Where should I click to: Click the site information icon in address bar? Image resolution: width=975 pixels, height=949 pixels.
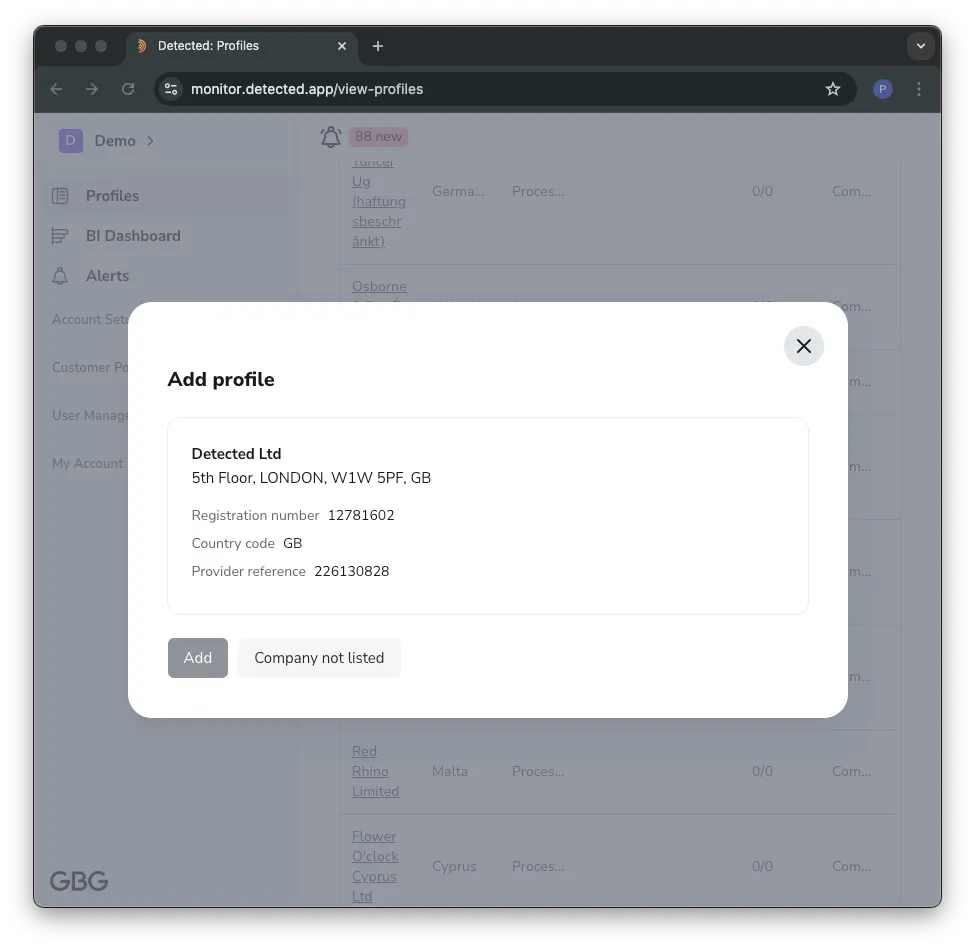(x=171, y=89)
